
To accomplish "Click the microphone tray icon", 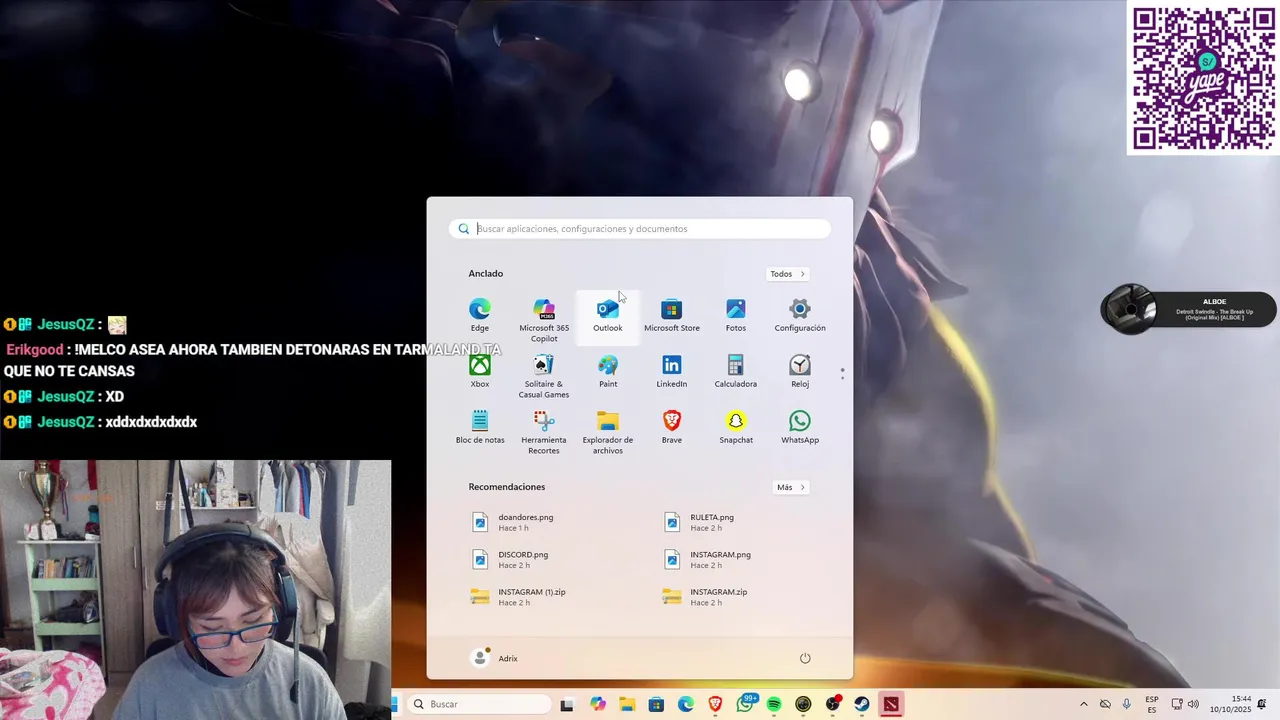I will pyautogui.click(x=1127, y=704).
